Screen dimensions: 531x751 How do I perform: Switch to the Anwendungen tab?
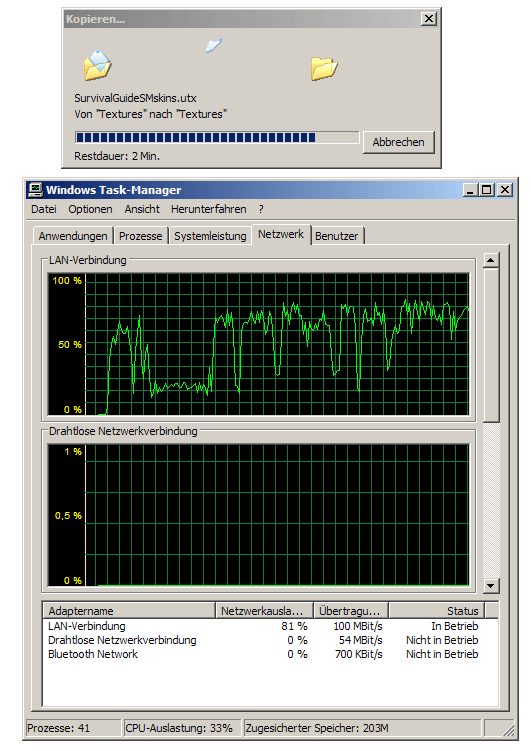73,236
